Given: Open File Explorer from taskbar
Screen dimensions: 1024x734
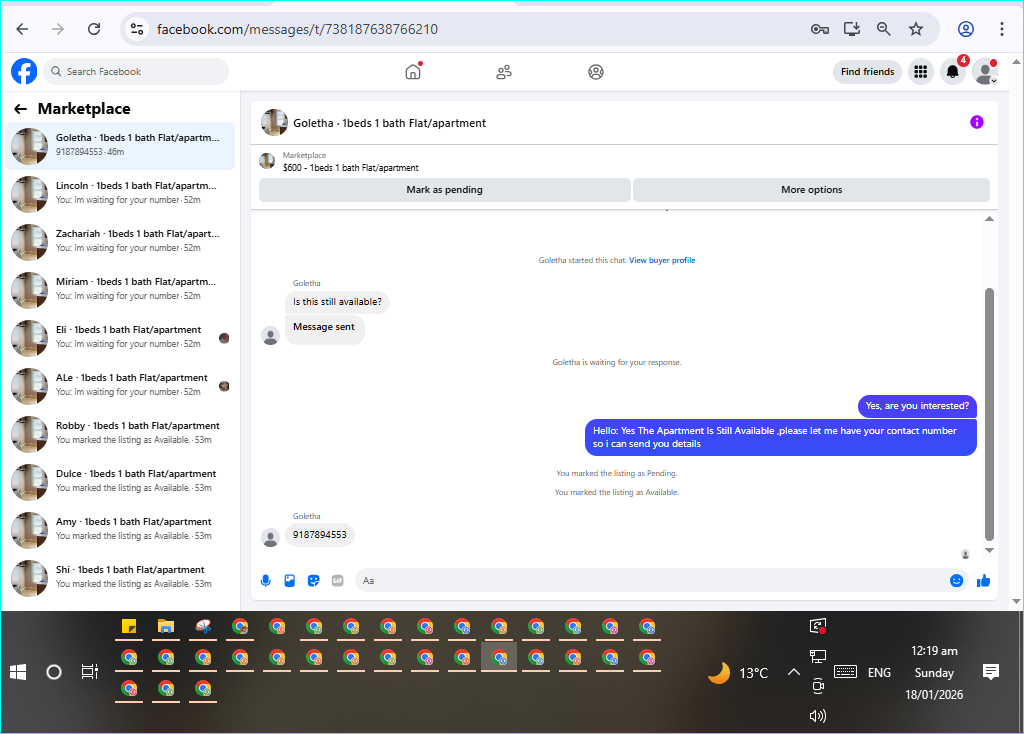Looking at the screenshot, I should coord(166,627).
